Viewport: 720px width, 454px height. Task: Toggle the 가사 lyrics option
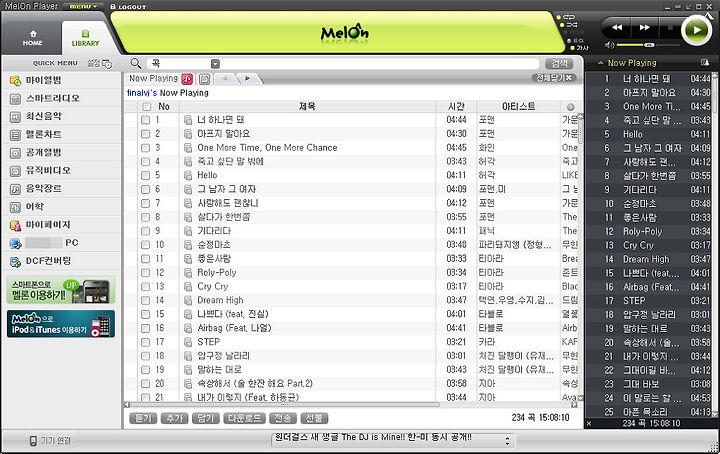click(579, 48)
